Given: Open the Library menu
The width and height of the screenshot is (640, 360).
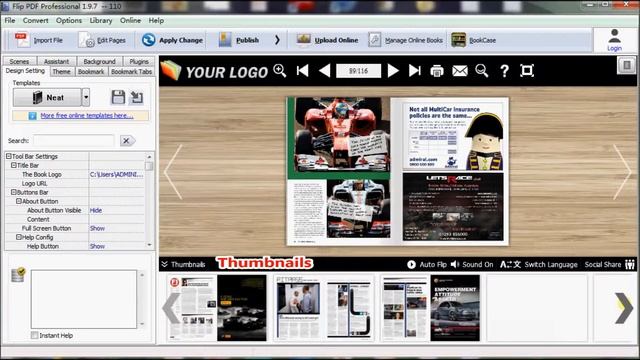Looking at the screenshot, I should [x=101, y=20].
